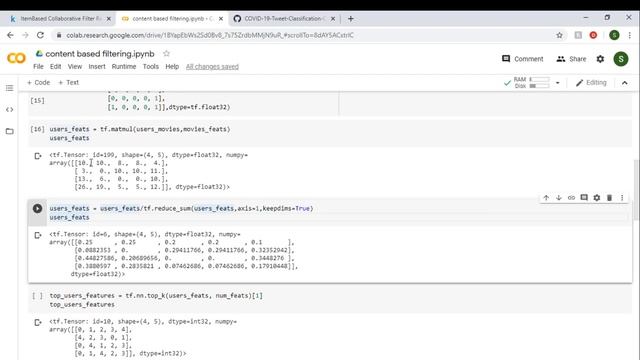640x360 pixels.
Task: Delete the selected cell trash icon
Action: tap(609, 198)
